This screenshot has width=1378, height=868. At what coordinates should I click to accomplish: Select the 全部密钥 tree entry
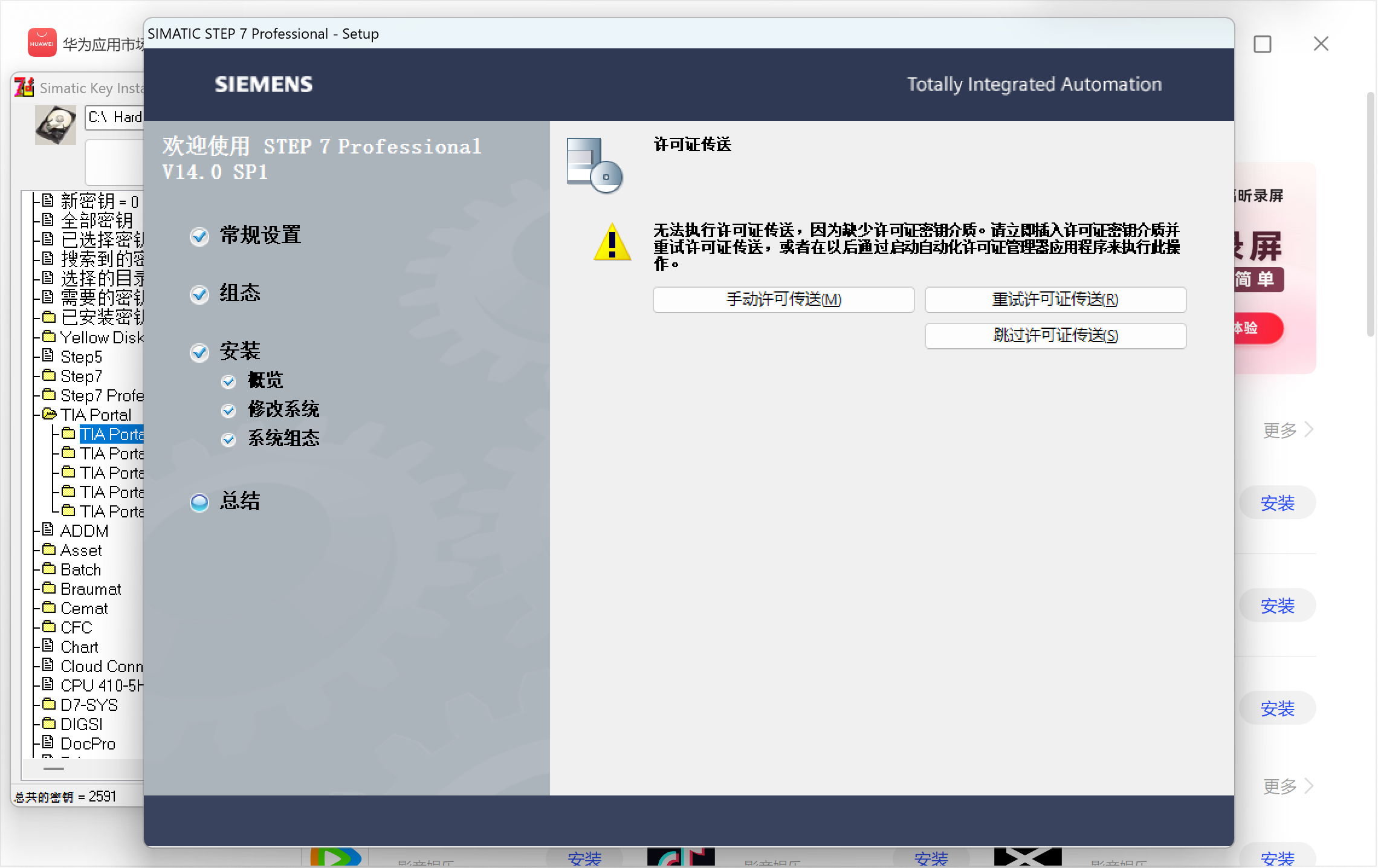(96, 220)
